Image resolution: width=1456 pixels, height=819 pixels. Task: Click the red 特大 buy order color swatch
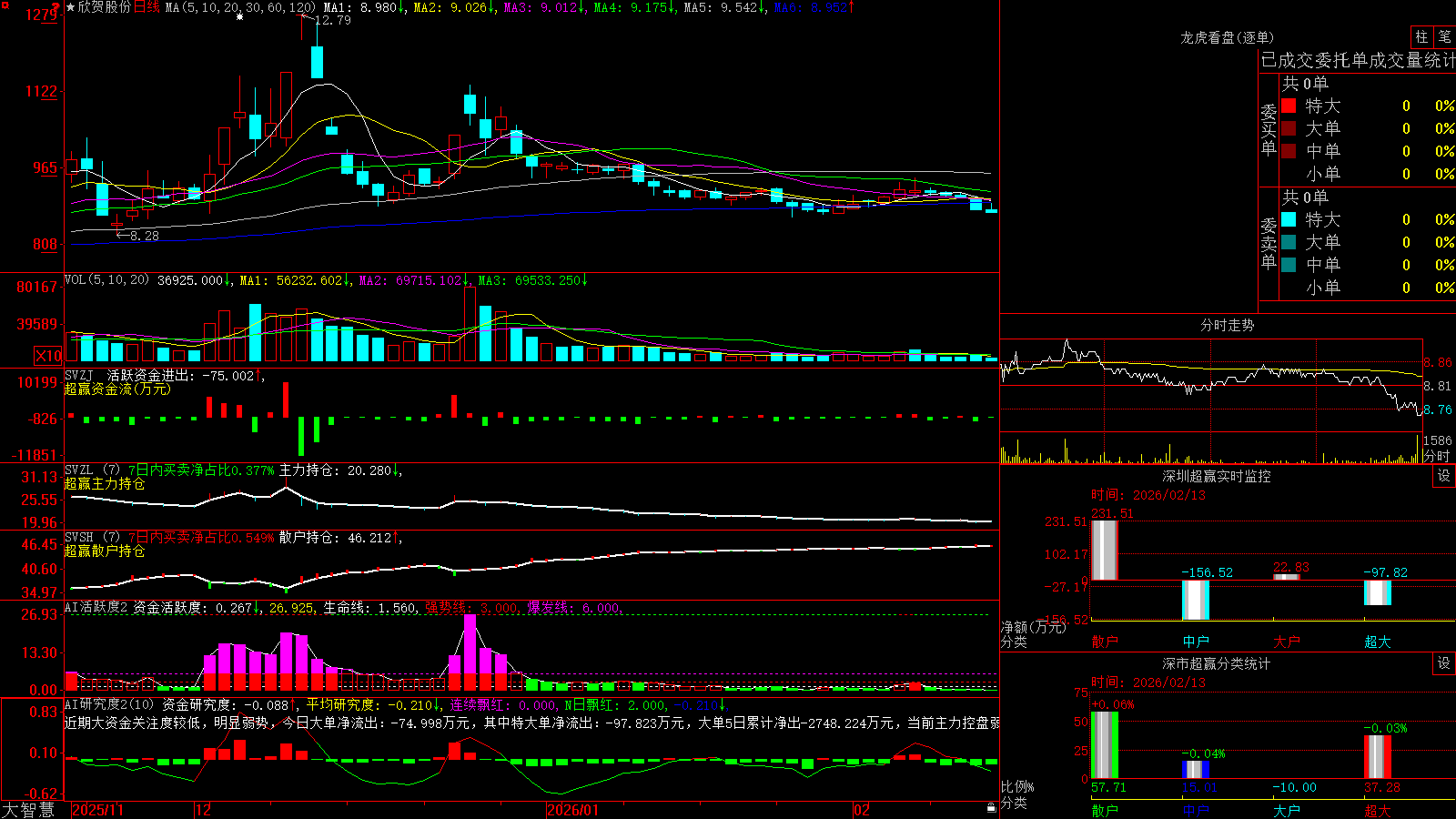coord(1289,106)
